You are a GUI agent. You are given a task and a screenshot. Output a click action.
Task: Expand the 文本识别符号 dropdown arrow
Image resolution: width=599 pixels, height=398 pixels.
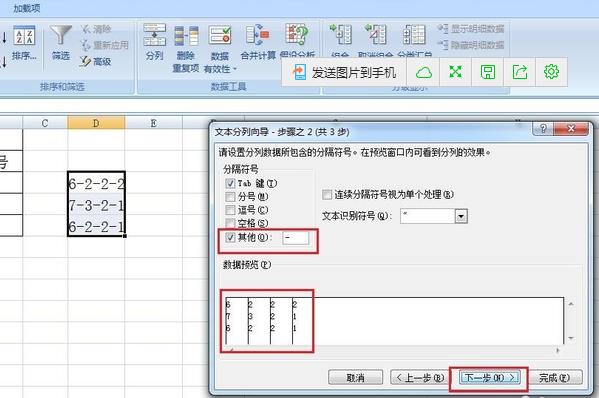[461, 216]
